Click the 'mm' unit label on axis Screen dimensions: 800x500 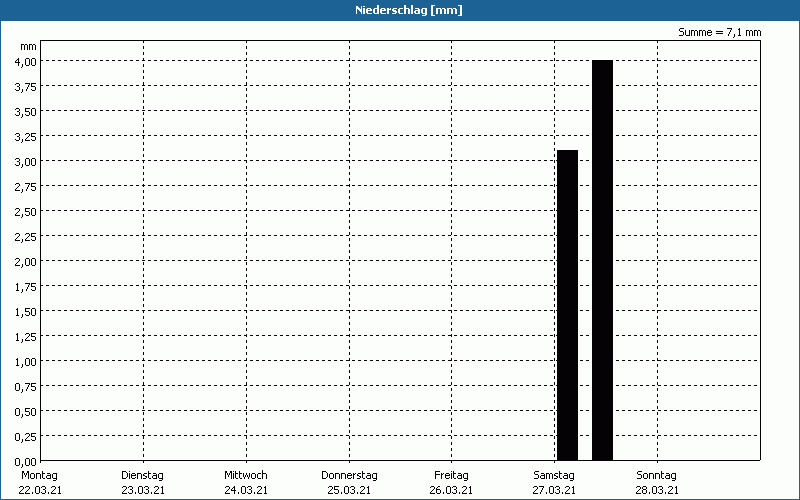[29, 47]
